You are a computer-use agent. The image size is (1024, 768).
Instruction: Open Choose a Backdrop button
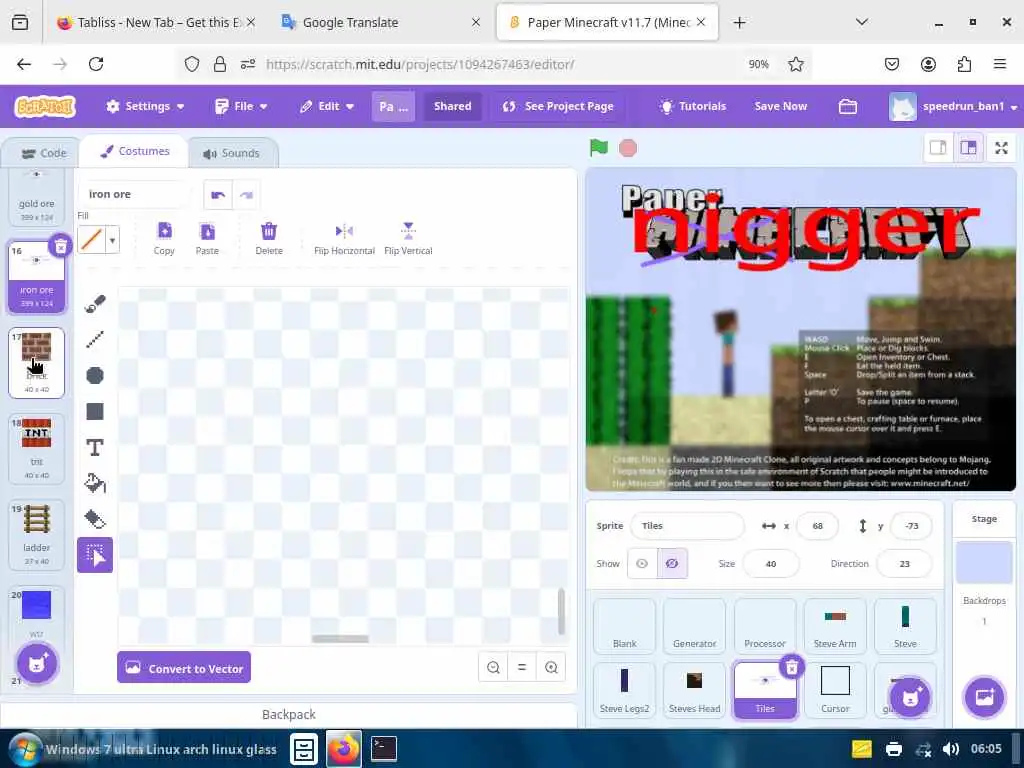point(984,697)
